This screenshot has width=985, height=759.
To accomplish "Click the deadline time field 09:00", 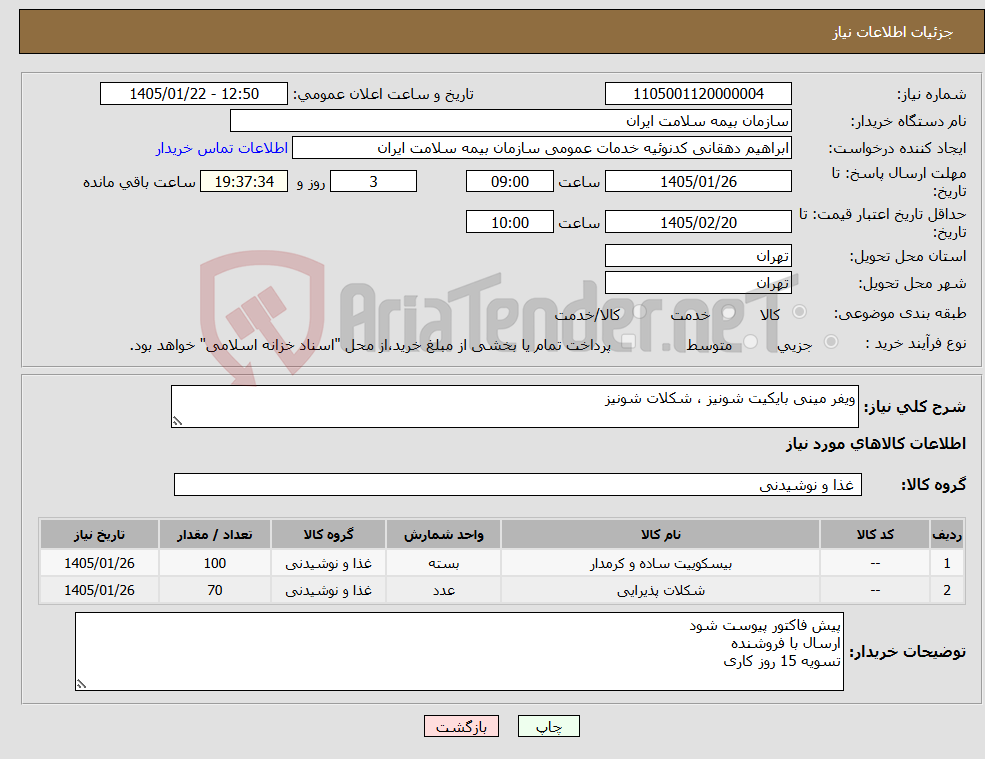I will (x=509, y=182).
